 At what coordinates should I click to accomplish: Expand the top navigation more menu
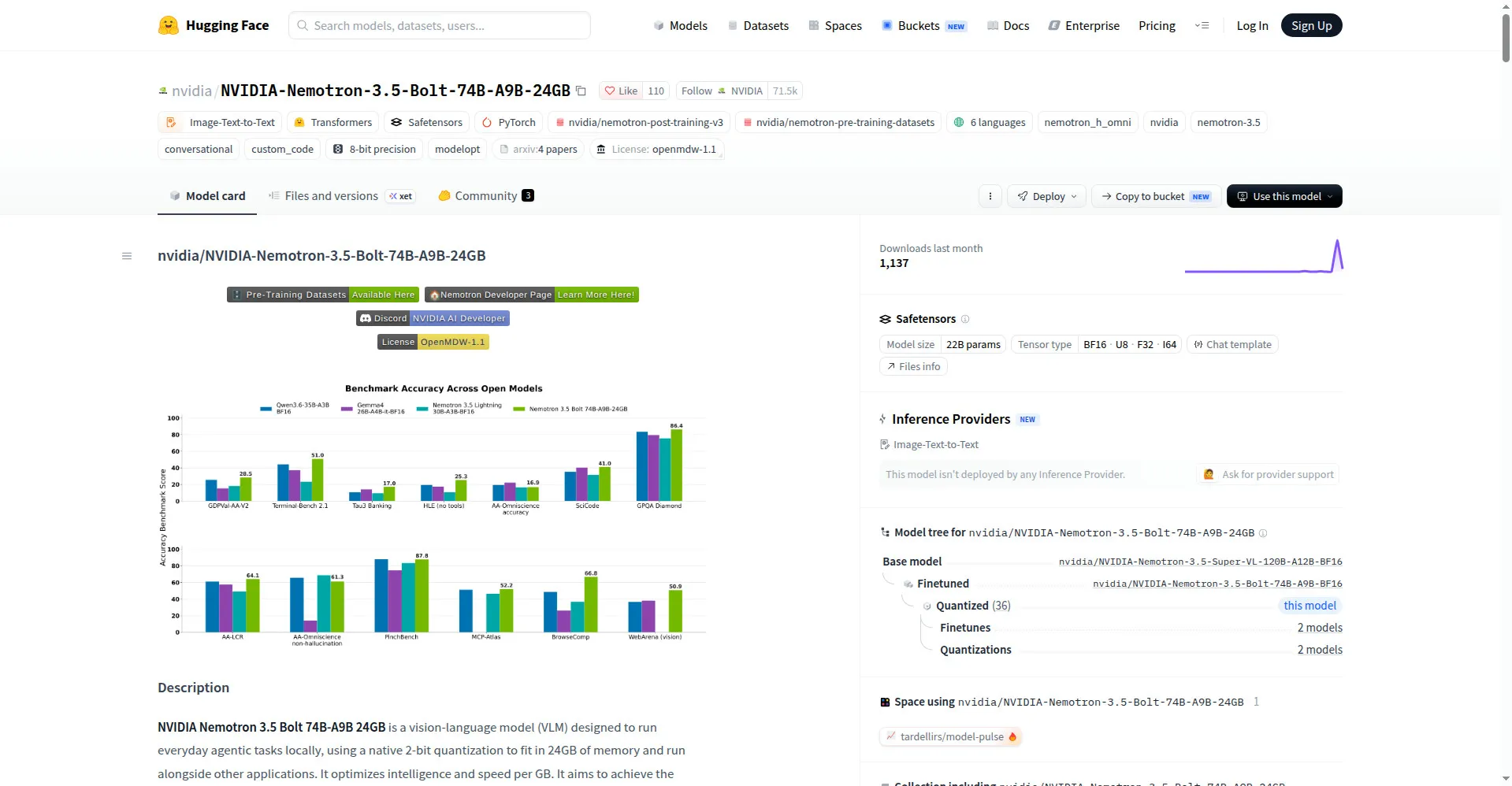click(x=1202, y=25)
